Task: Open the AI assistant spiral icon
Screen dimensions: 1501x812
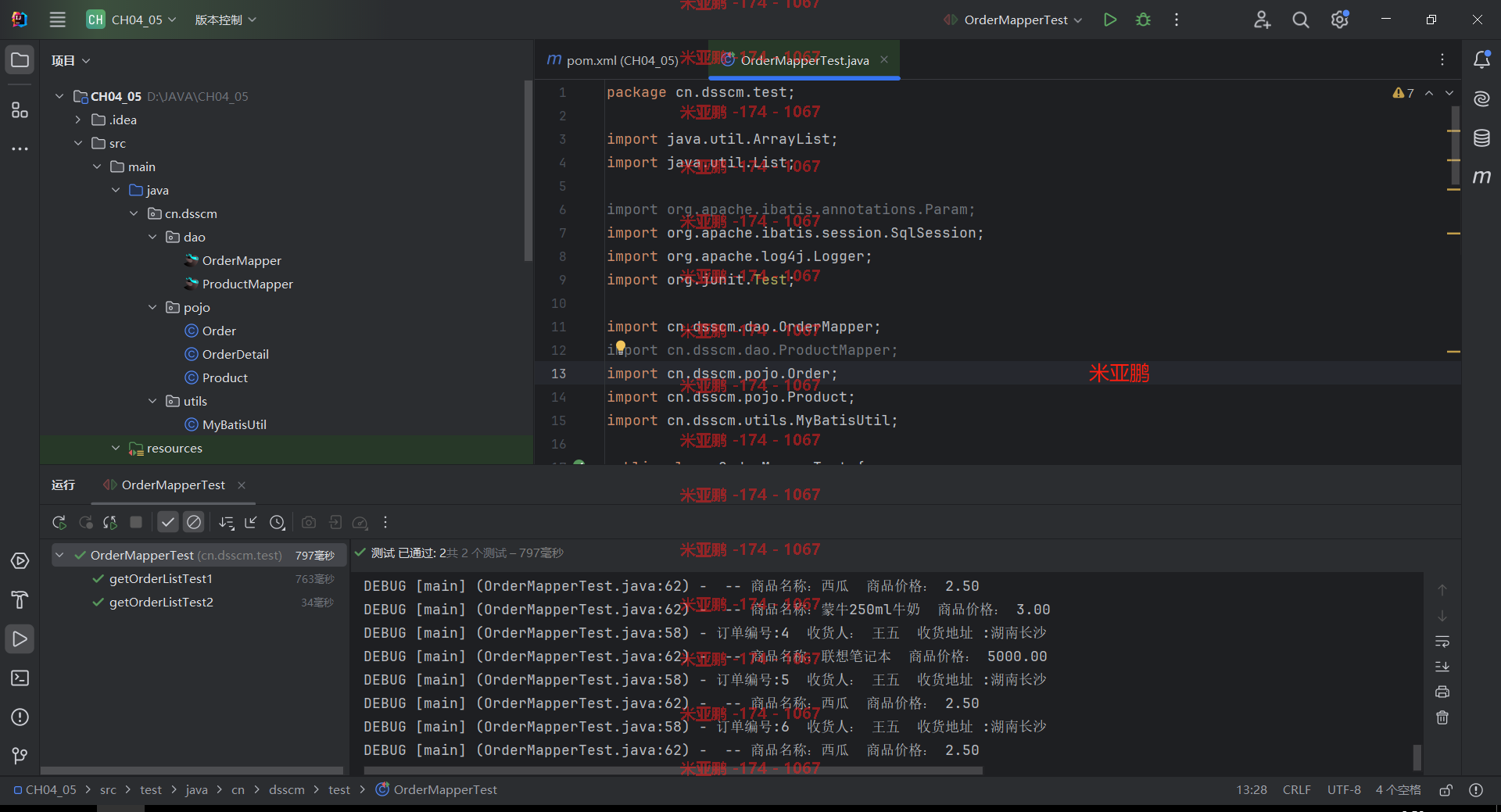Action: click(x=1481, y=98)
